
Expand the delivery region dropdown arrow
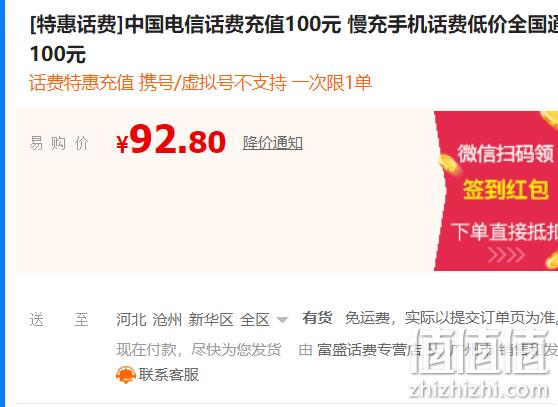click(x=282, y=319)
